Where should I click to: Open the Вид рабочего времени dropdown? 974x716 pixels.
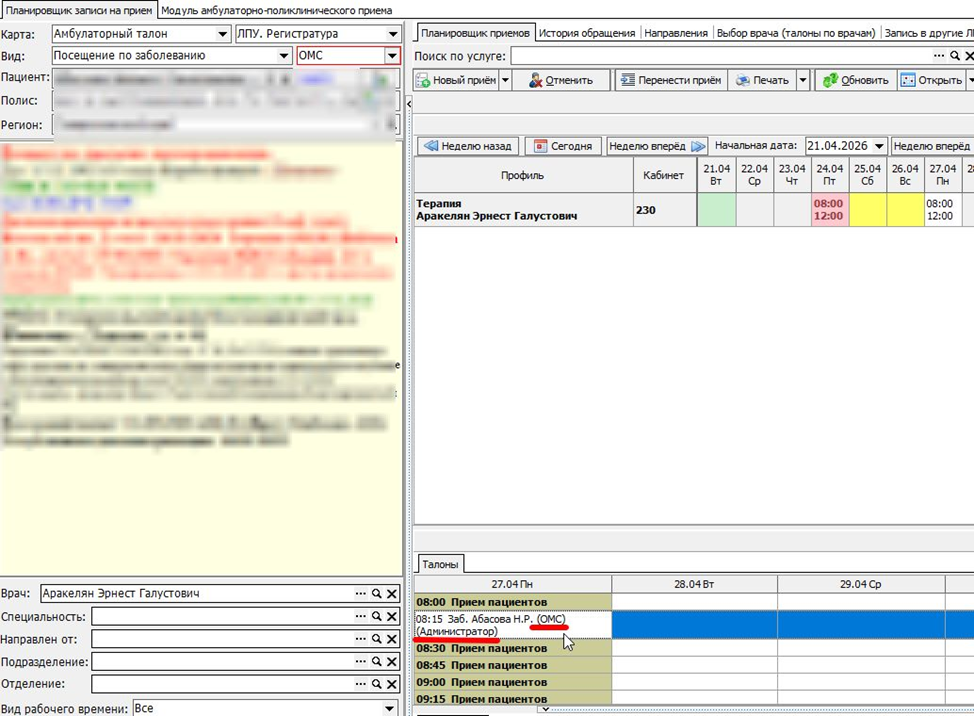point(389,709)
